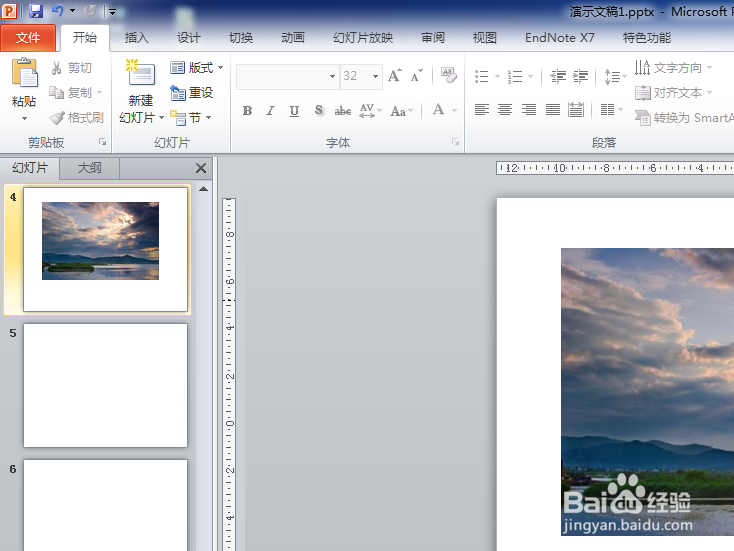Open the 对齐文本 align text menu

[673, 93]
